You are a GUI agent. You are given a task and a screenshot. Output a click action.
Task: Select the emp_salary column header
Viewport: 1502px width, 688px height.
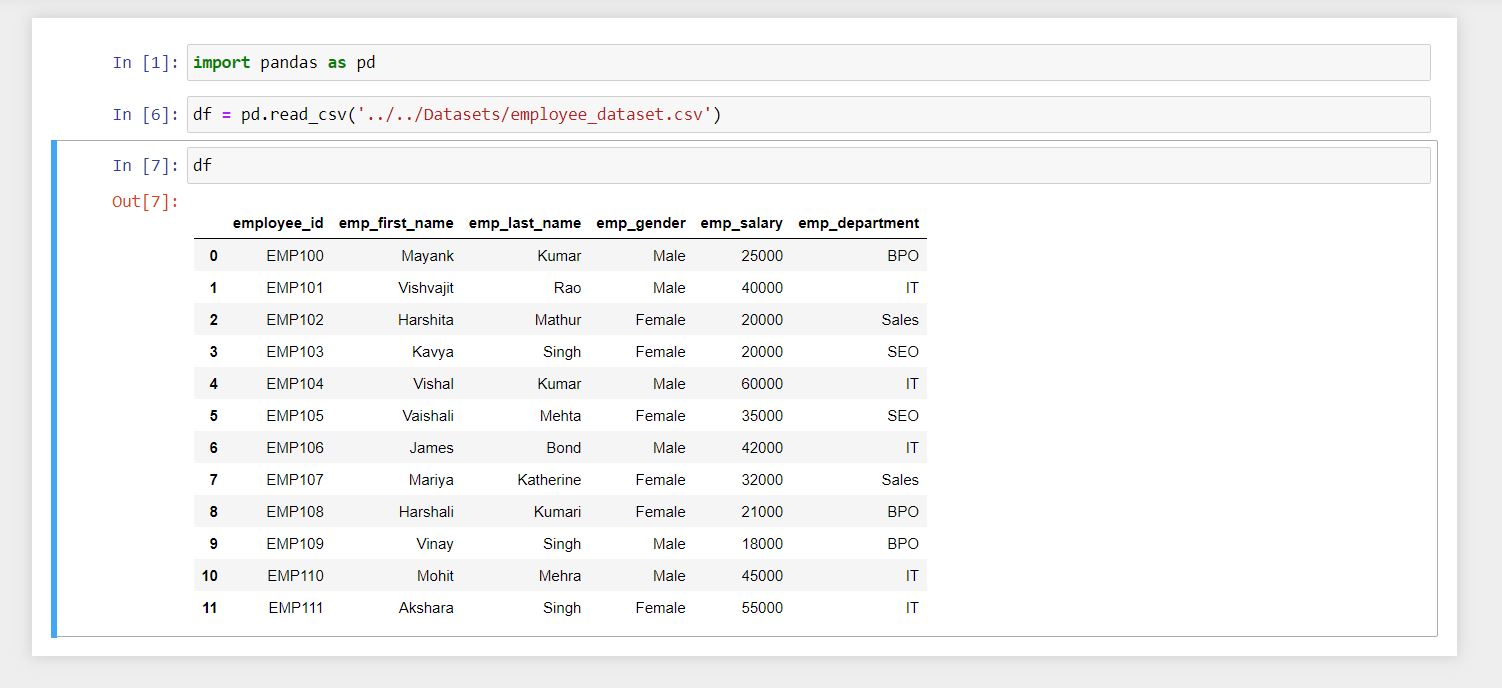click(x=742, y=223)
